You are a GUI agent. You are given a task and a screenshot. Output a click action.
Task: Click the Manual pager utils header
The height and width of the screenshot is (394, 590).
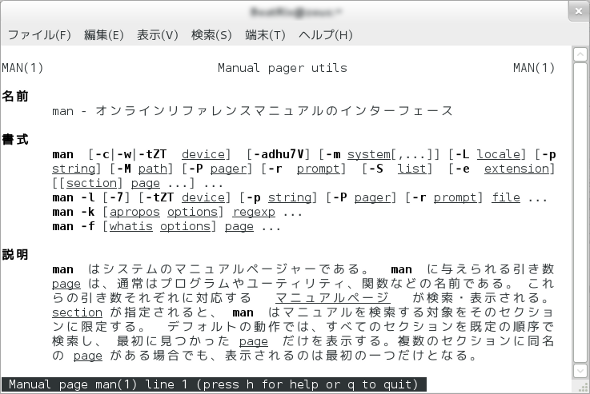point(282,68)
